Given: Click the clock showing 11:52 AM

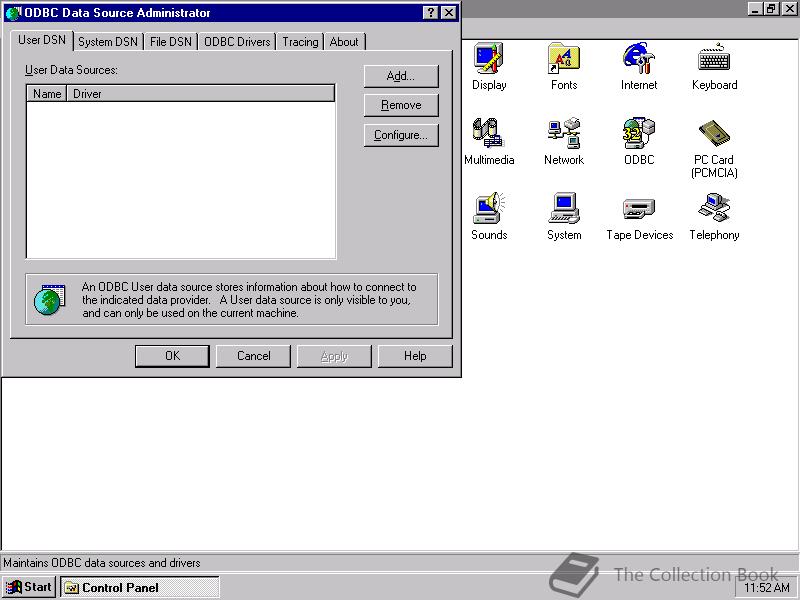Looking at the screenshot, I should [767, 588].
